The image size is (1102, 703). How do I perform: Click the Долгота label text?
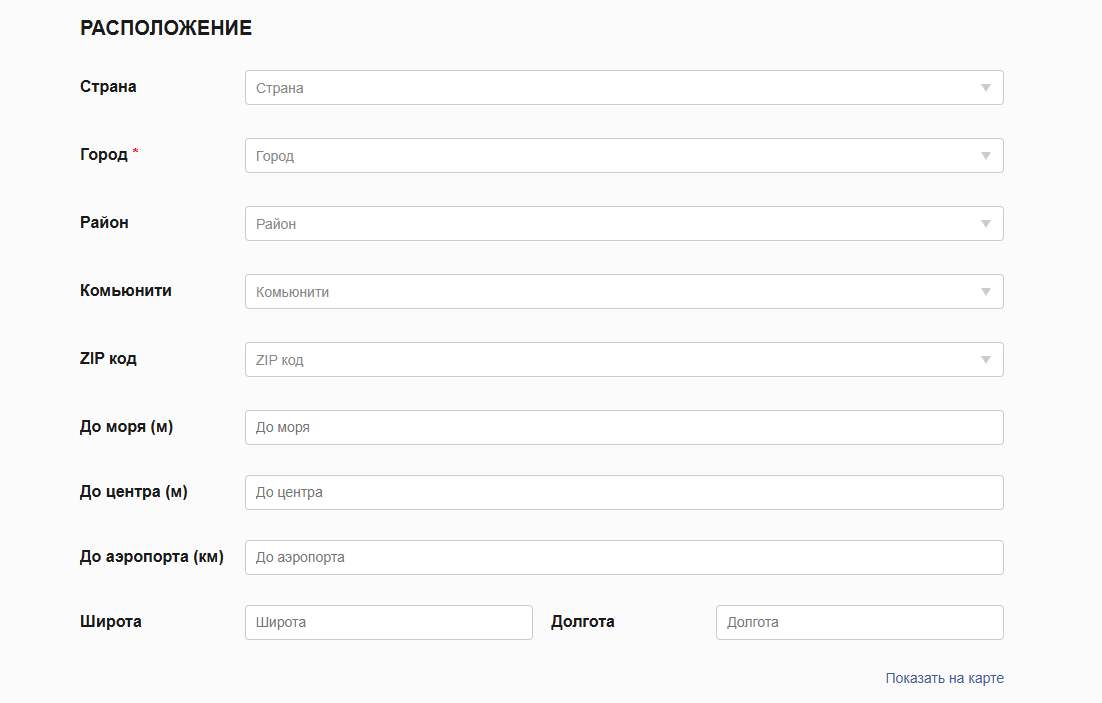583,622
